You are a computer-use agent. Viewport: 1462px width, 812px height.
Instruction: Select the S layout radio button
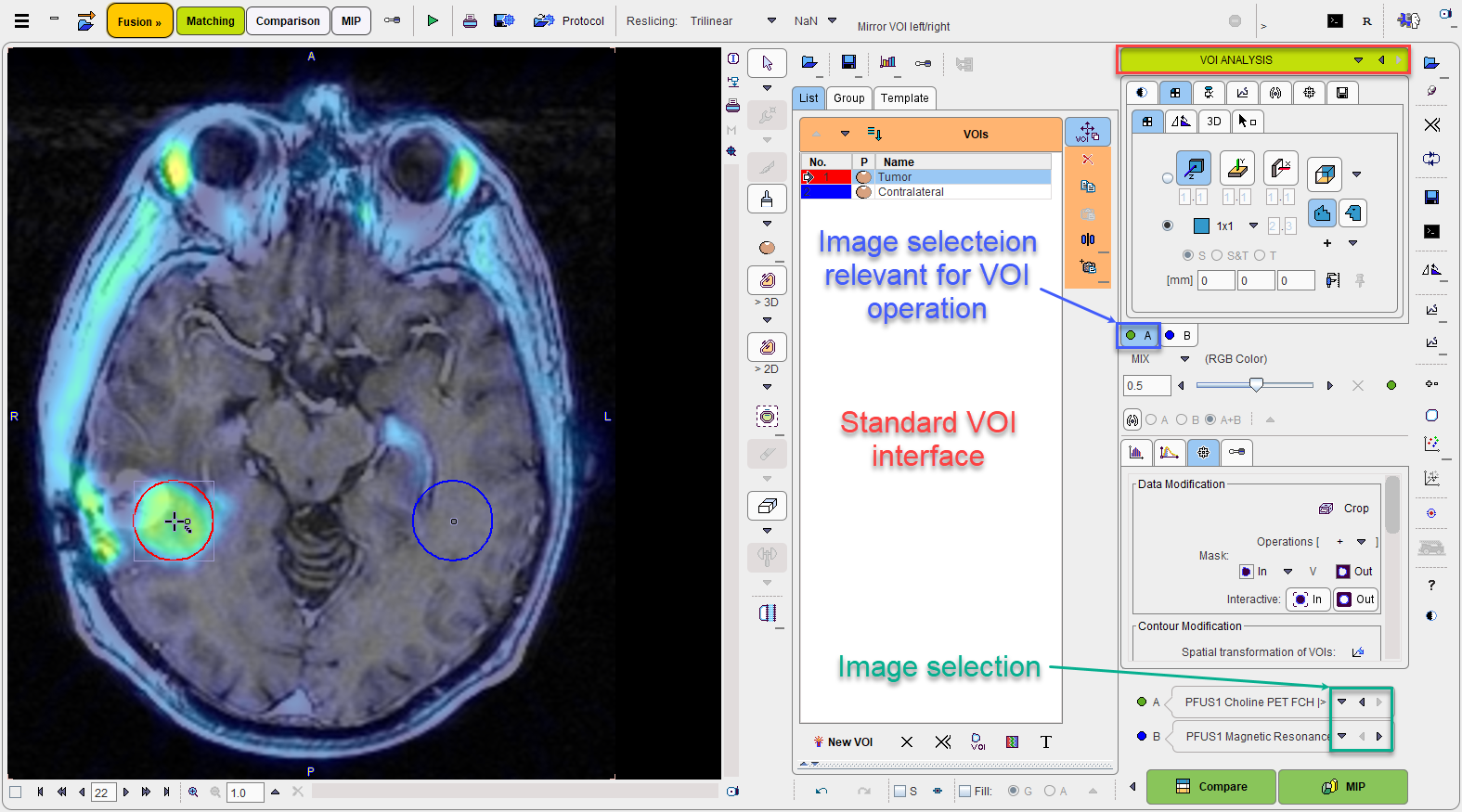(x=1188, y=255)
